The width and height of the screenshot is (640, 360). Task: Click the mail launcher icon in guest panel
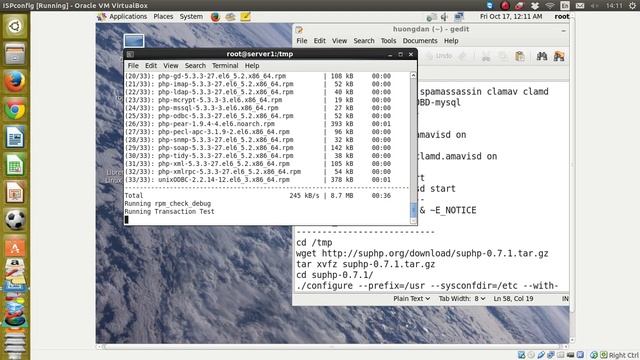230,17
